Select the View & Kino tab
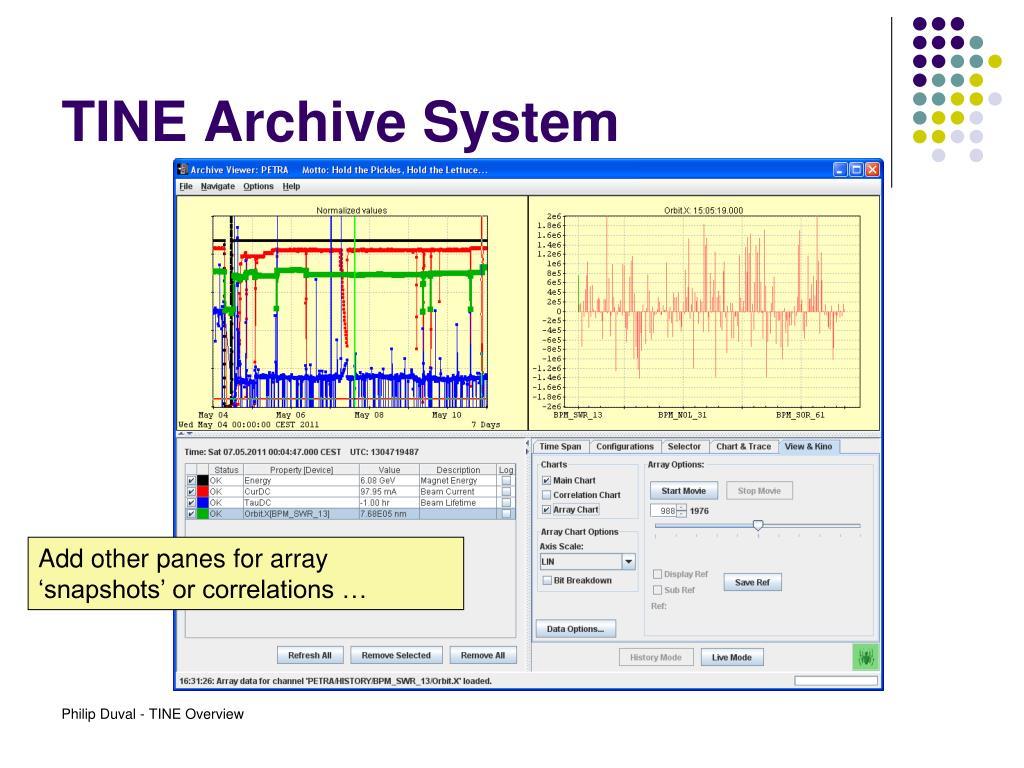The width and height of the screenshot is (1024, 768). [x=808, y=447]
